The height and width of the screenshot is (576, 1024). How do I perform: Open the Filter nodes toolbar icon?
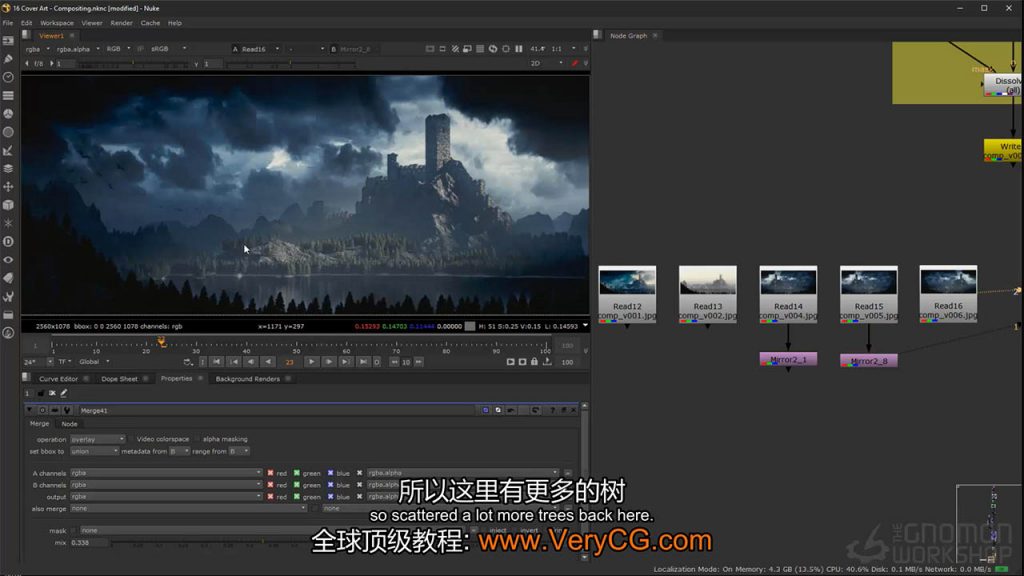(8, 132)
